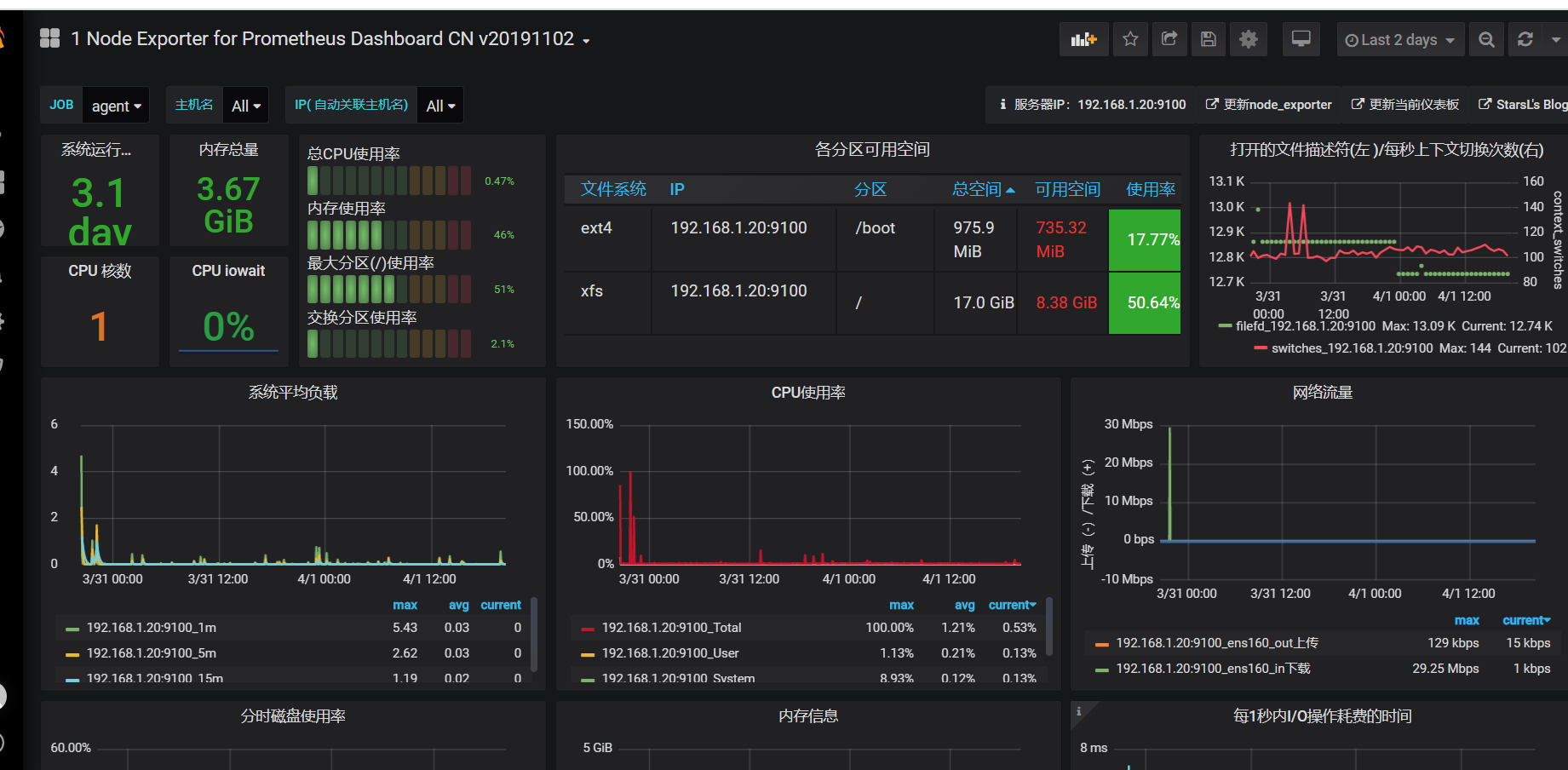Cycle view mode monitor icon

coord(1301,39)
